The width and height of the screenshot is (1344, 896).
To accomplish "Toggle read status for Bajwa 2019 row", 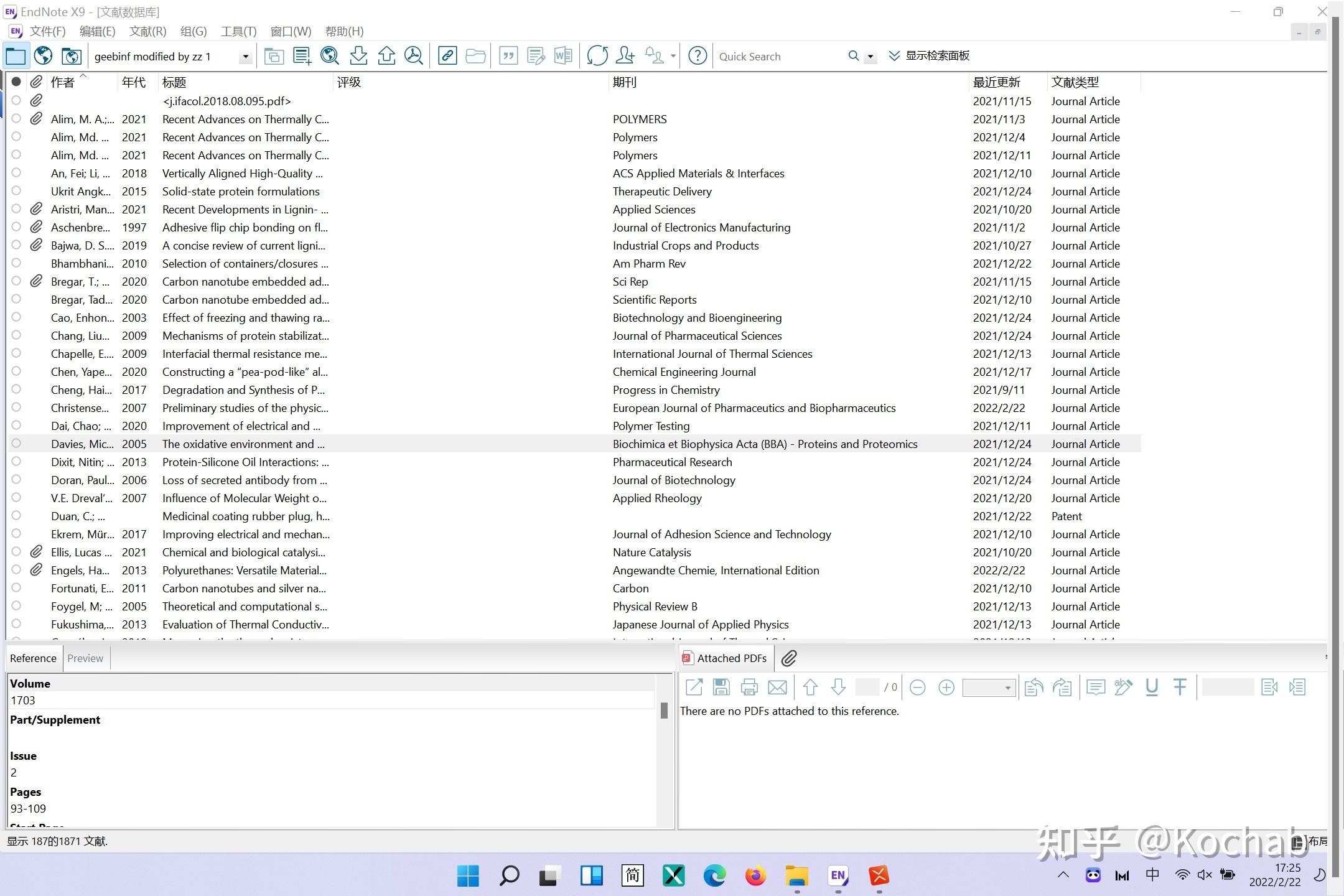I will coord(16,245).
